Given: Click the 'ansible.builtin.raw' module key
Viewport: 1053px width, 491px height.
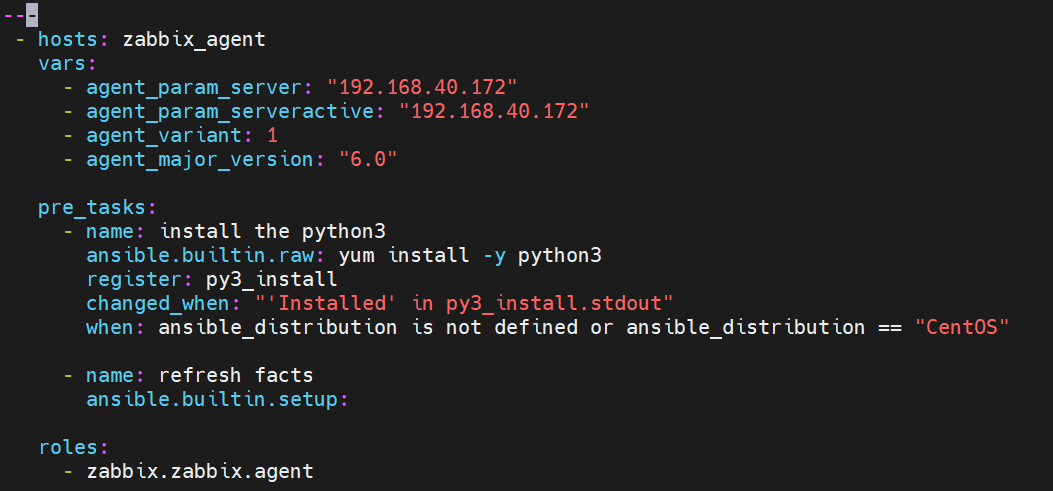Looking at the screenshot, I should coord(200,256).
